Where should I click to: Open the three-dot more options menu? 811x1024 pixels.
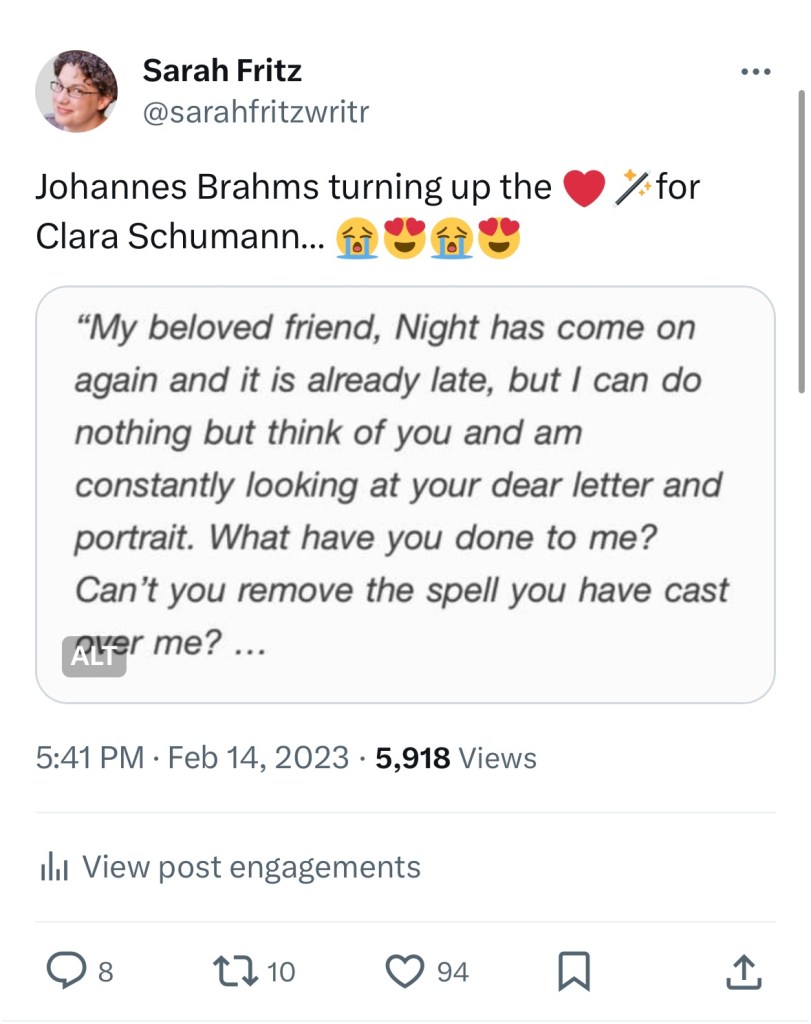(755, 73)
